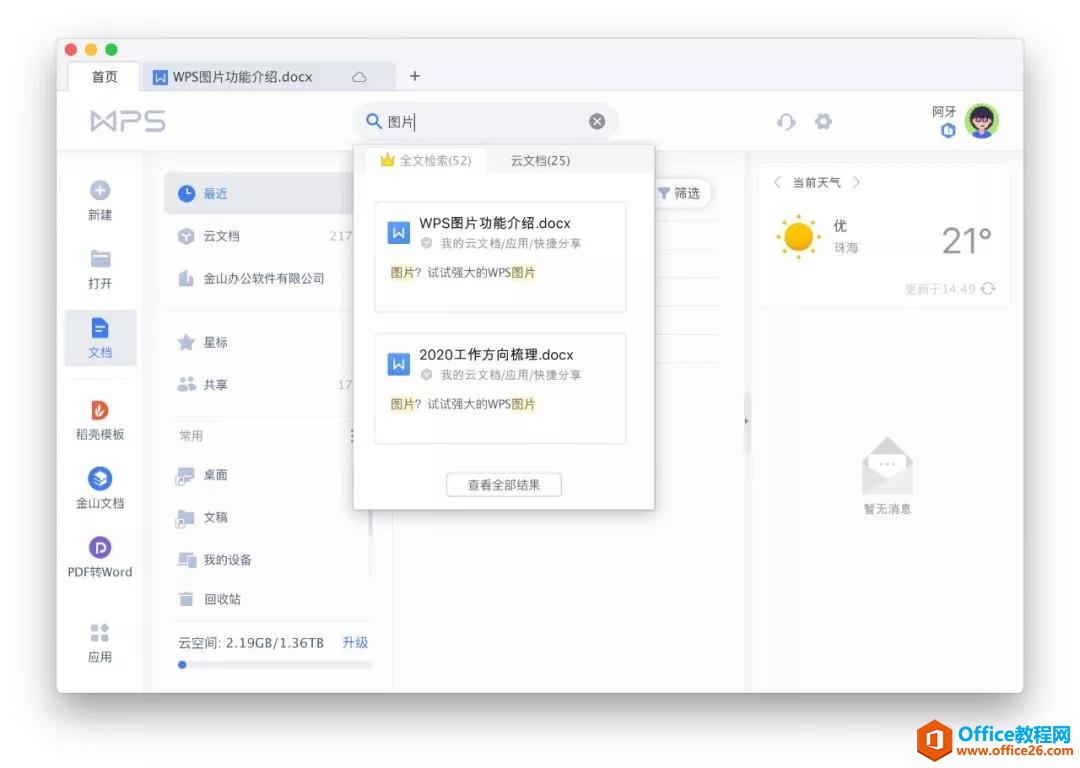Go to next card with right chevron
The width and height of the screenshot is (1080, 768).
pyautogui.click(x=856, y=183)
